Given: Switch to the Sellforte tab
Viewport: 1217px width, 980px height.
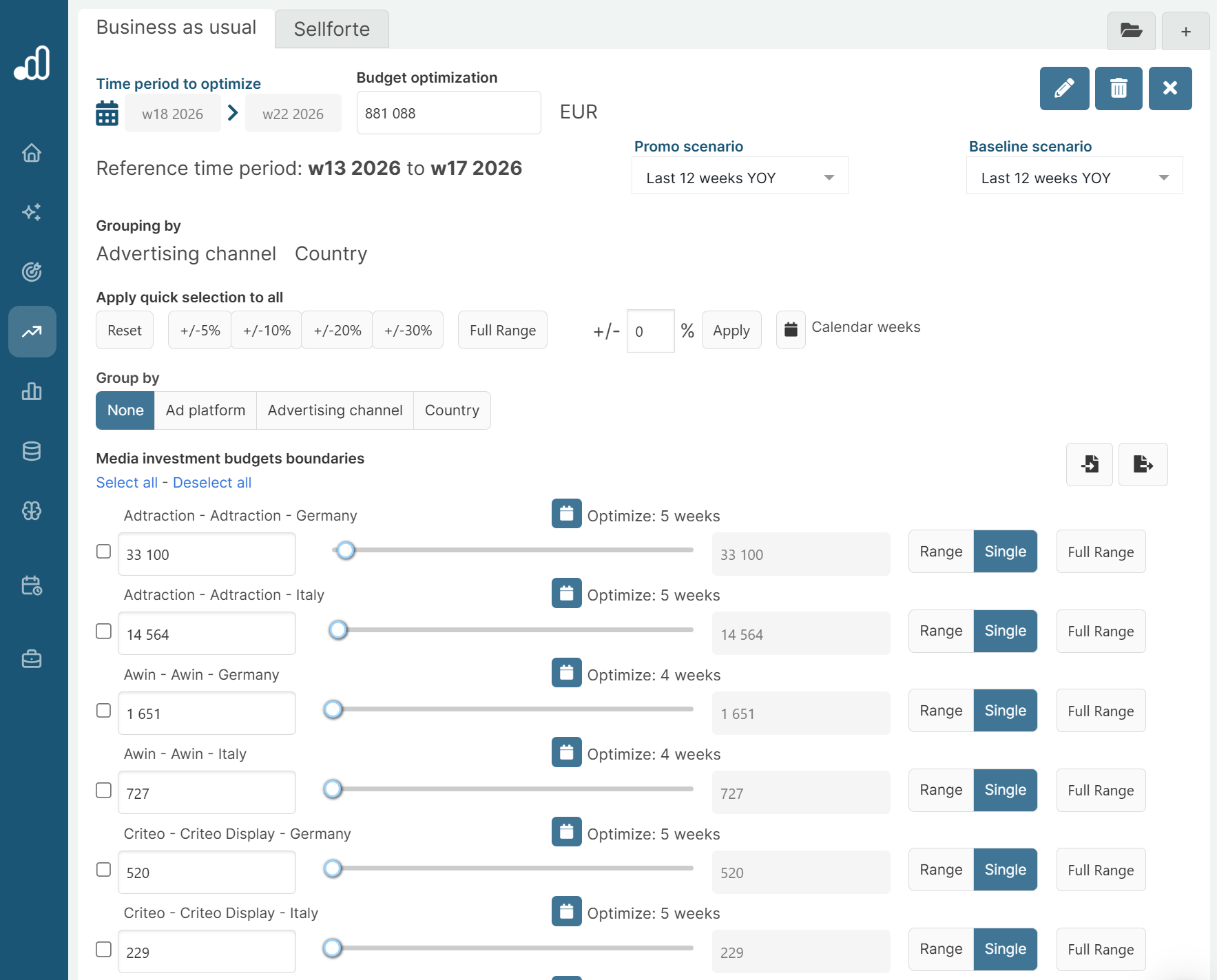Looking at the screenshot, I should click(331, 29).
